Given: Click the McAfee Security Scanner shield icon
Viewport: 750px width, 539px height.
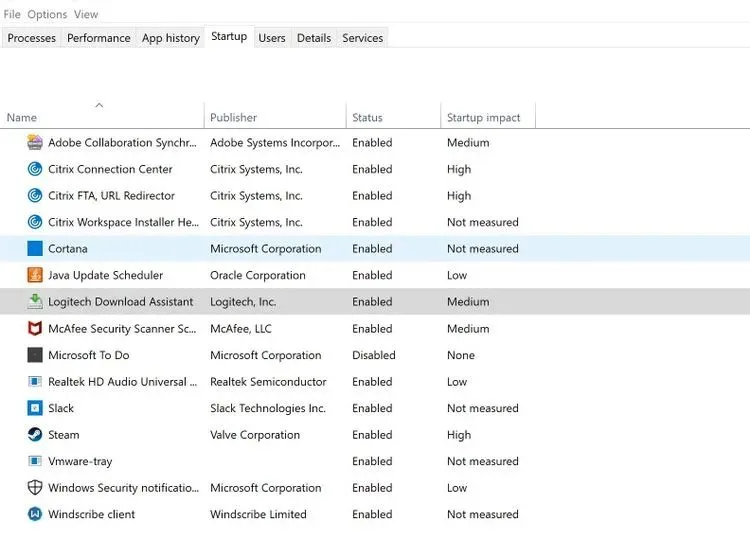Looking at the screenshot, I should click(x=35, y=328).
